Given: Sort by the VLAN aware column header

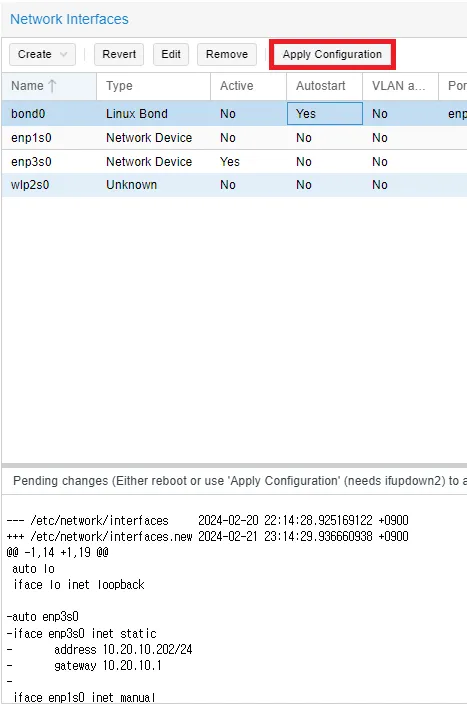Looking at the screenshot, I should coord(400,86).
